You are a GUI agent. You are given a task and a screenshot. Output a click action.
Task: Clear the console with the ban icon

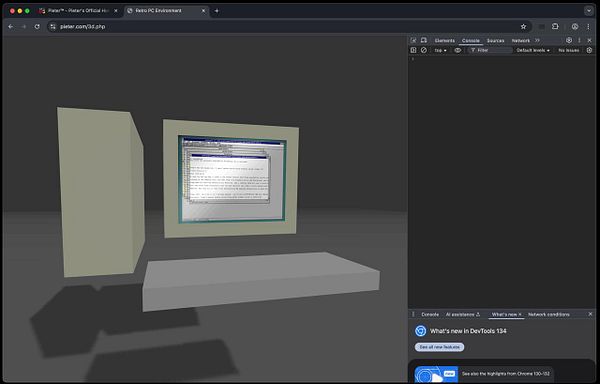(x=424, y=50)
